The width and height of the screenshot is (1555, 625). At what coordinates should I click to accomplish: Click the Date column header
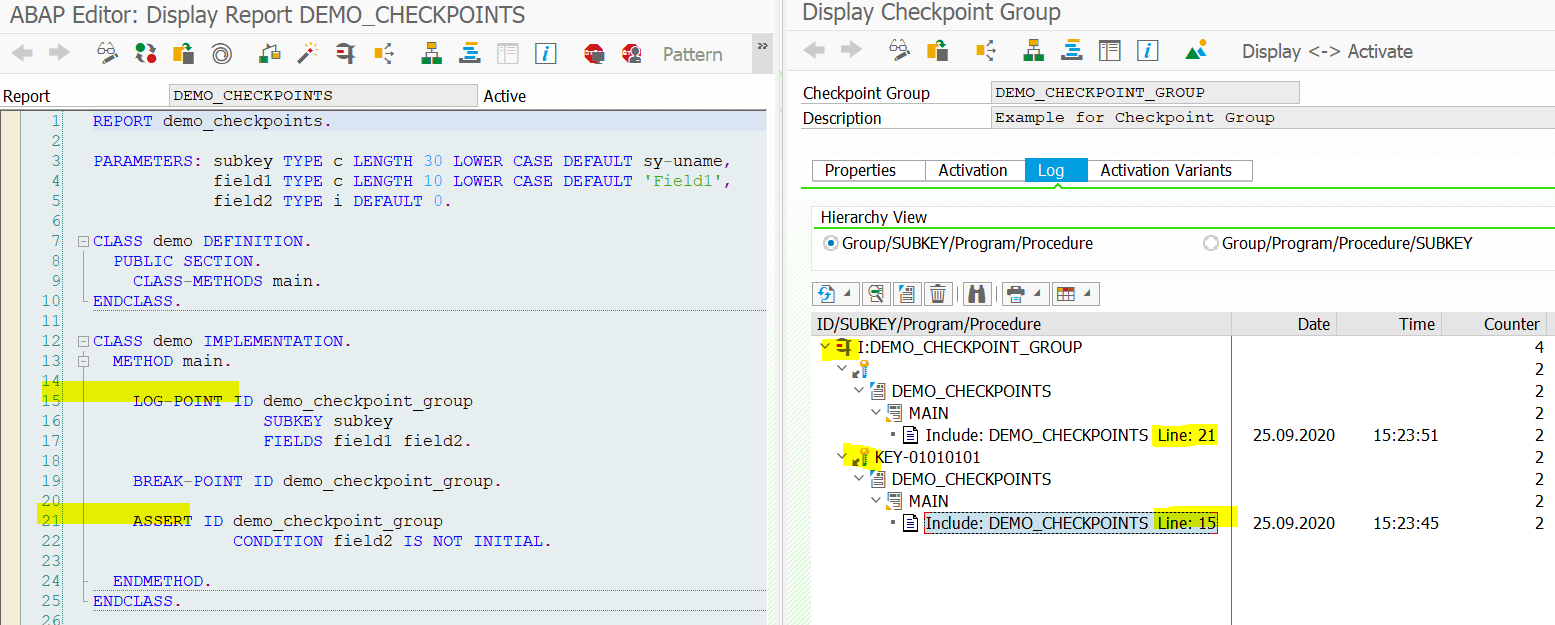tap(1283, 324)
